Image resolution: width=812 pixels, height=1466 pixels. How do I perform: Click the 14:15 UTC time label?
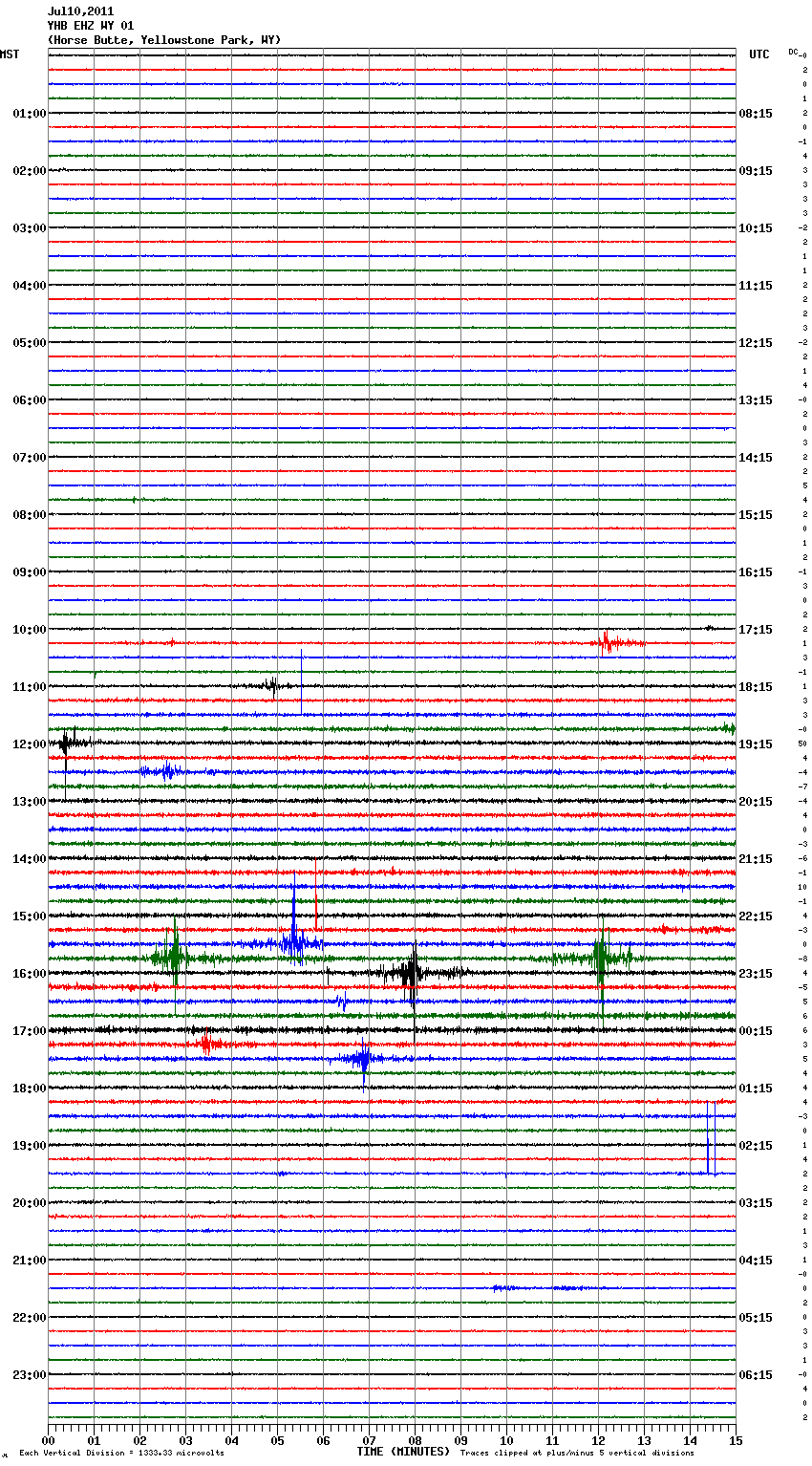click(756, 458)
